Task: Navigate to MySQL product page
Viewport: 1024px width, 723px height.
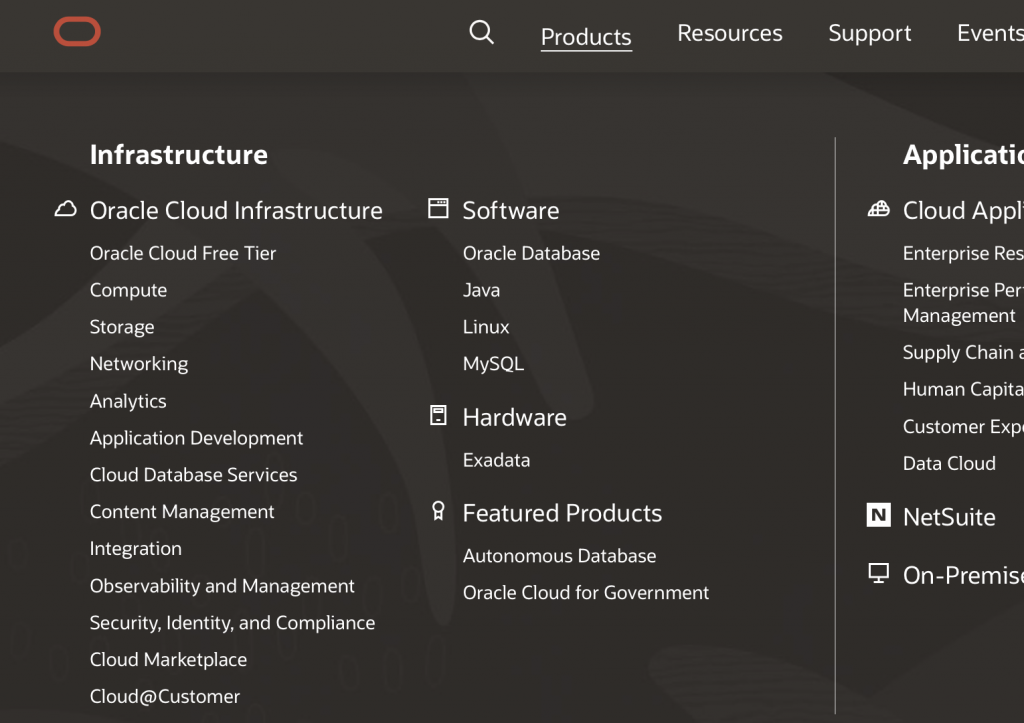Action: coord(493,364)
